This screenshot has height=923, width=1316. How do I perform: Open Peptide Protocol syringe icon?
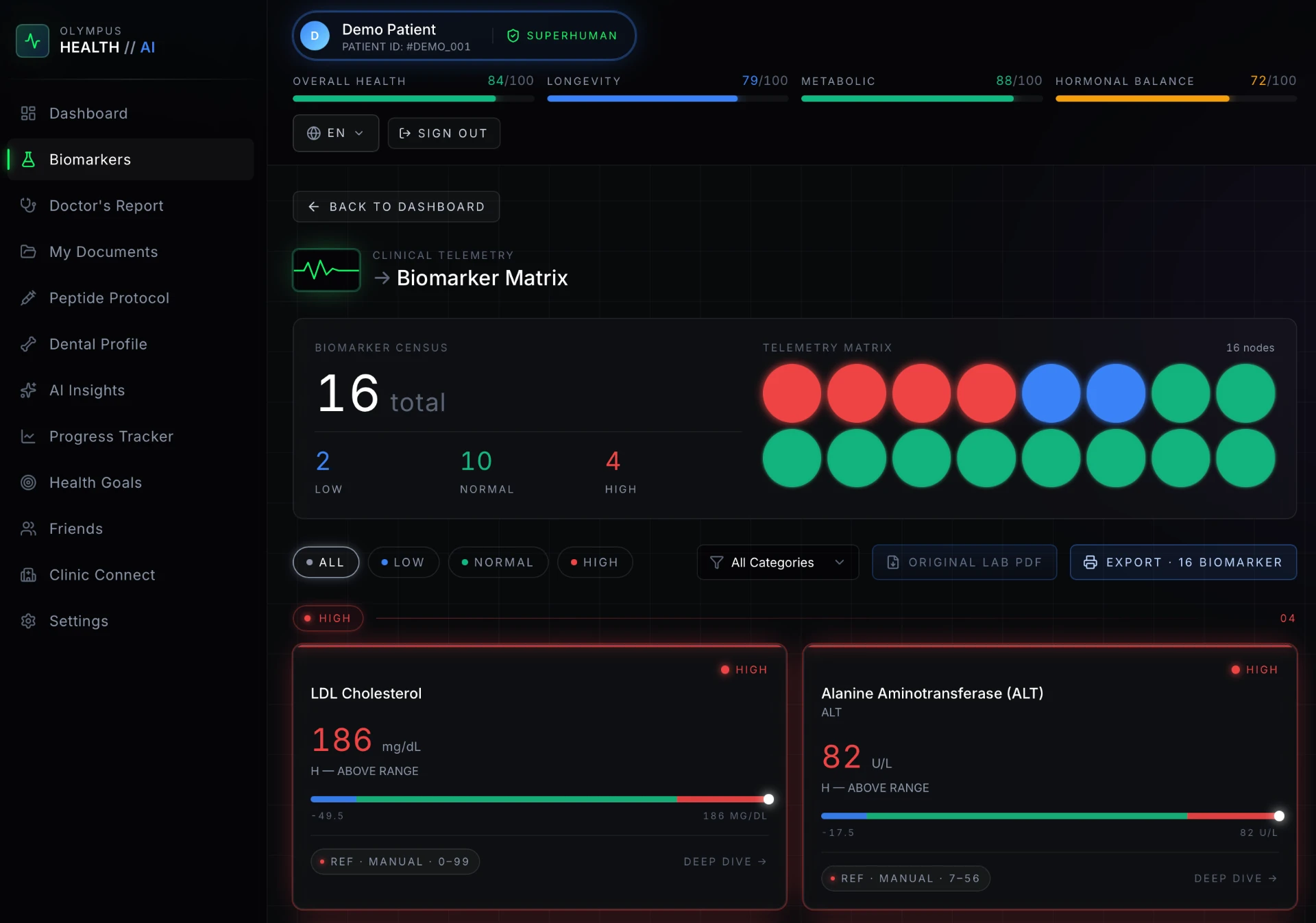coord(28,298)
